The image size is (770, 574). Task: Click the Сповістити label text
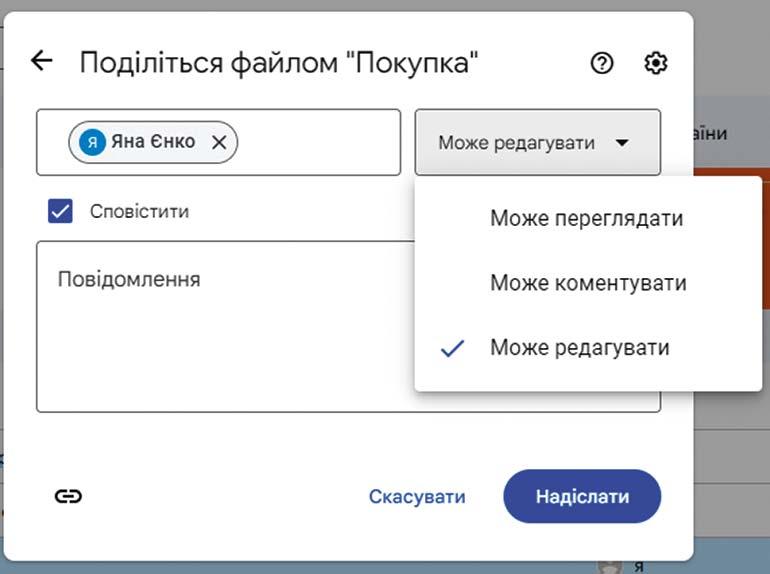pos(139,211)
